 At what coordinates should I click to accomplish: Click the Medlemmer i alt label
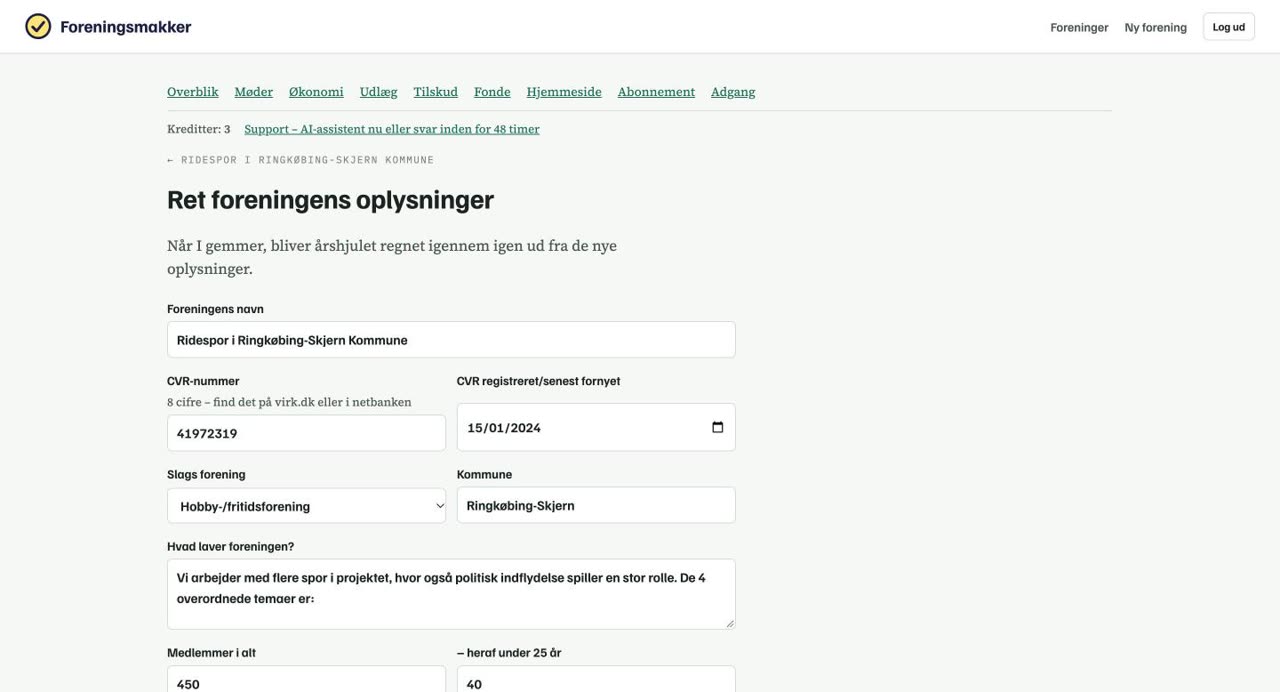pos(211,653)
